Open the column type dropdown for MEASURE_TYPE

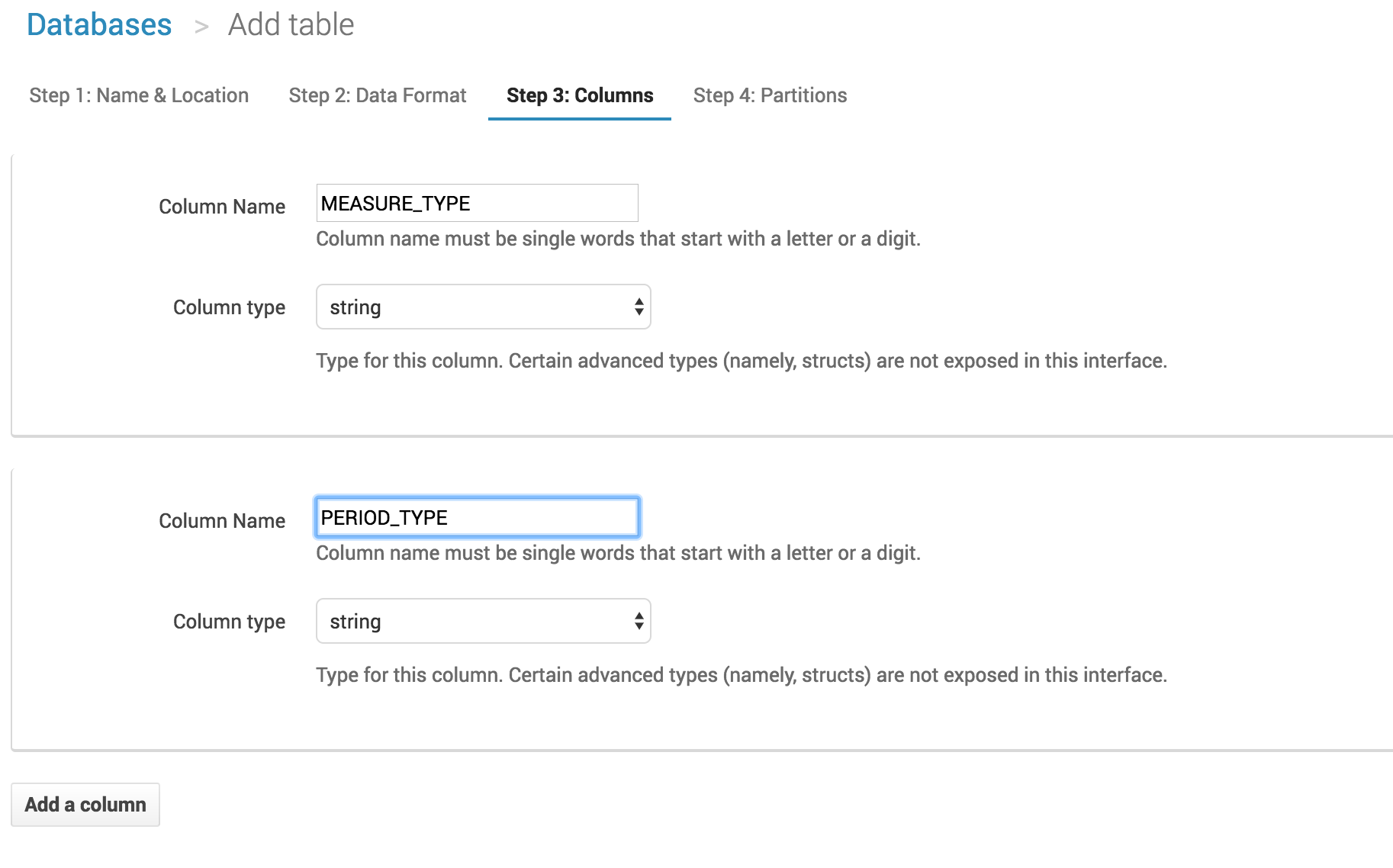(483, 307)
